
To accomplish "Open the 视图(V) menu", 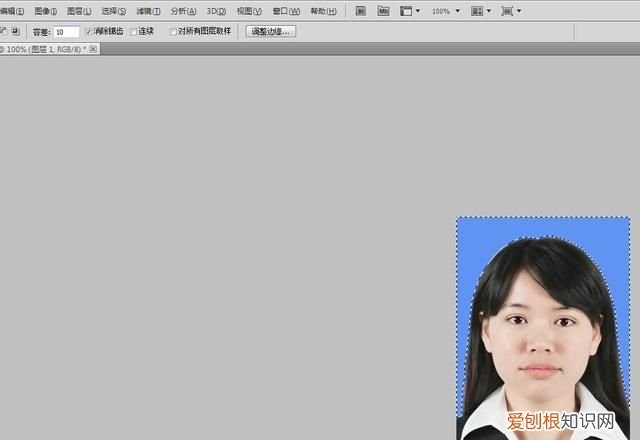I will coord(249,11).
